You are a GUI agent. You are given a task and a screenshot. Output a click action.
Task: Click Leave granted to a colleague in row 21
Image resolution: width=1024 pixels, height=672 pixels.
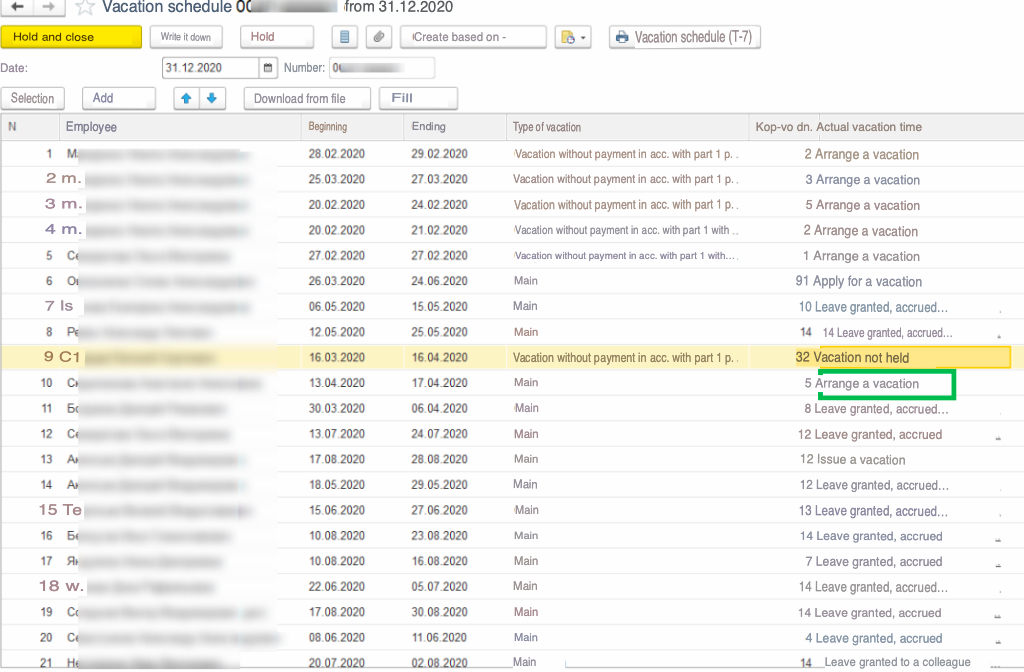click(x=897, y=662)
